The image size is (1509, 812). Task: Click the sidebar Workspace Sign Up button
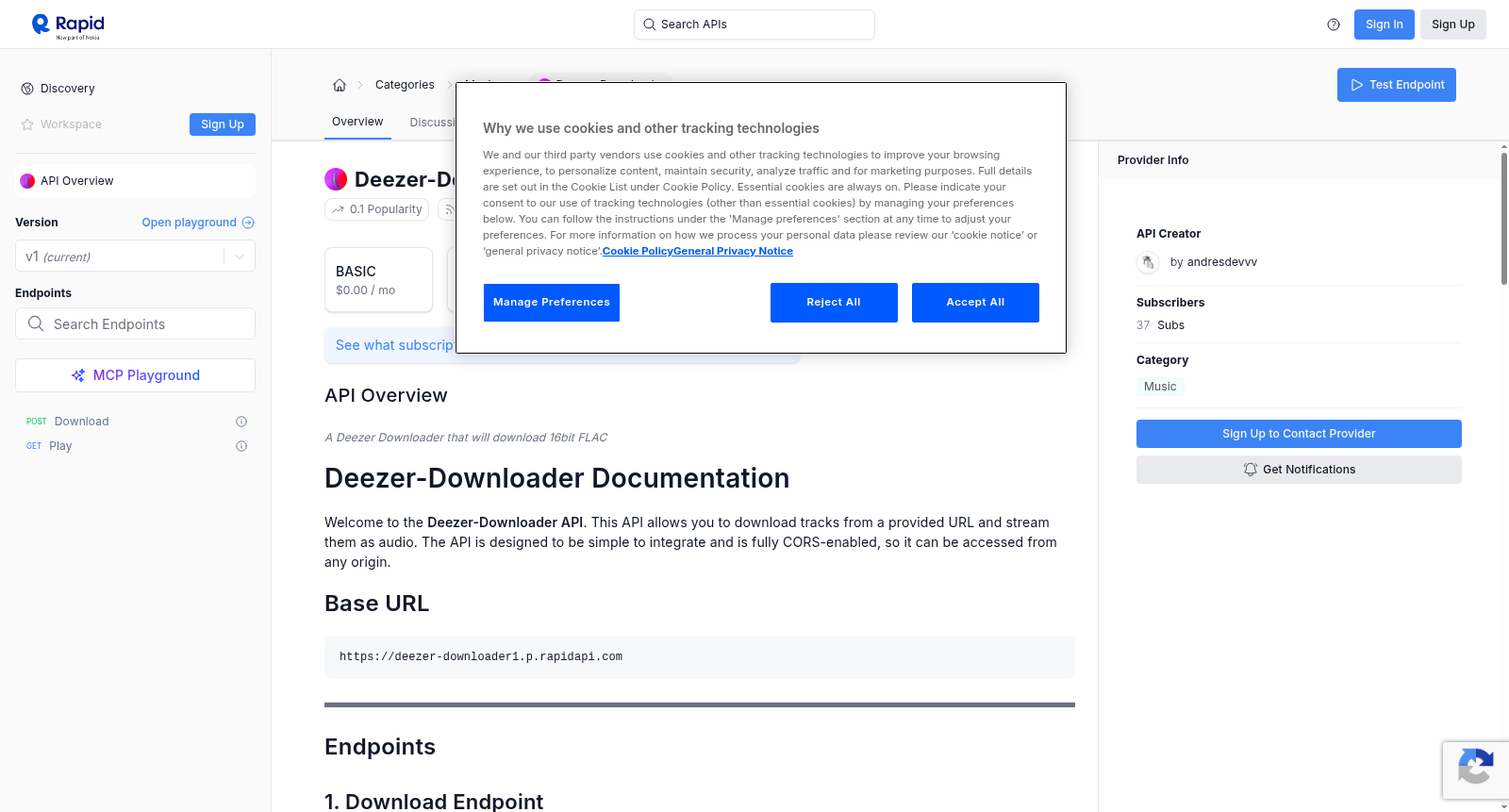[x=223, y=124]
